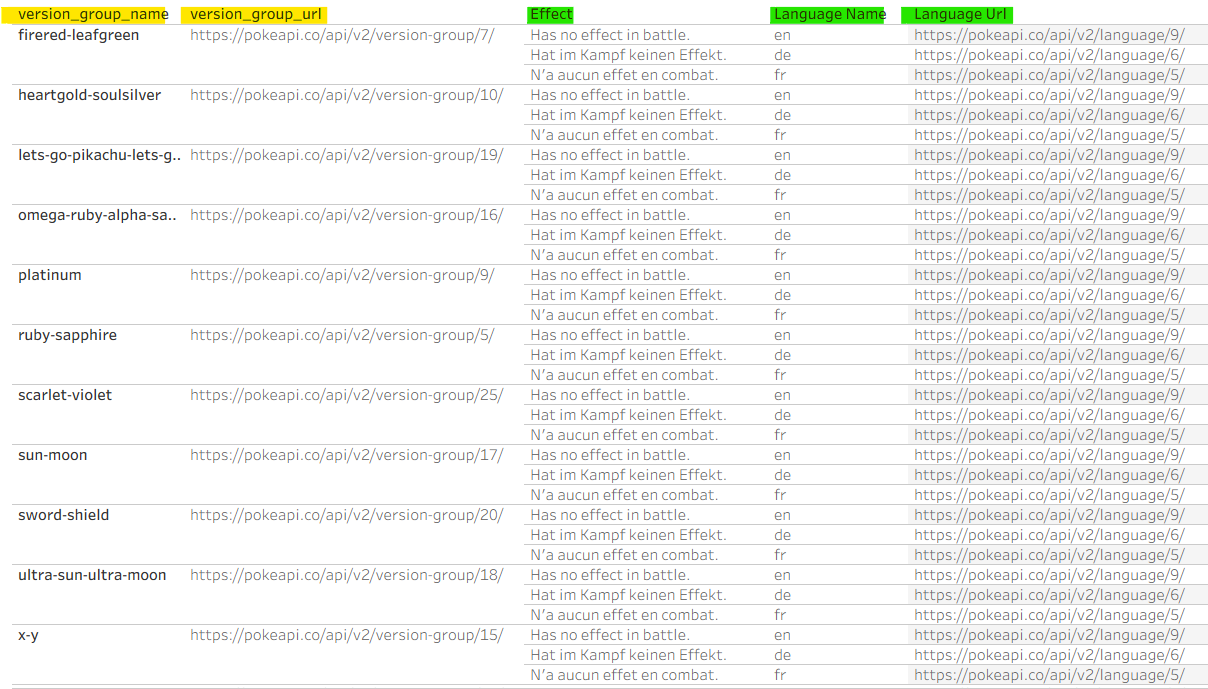This screenshot has height=689, width=1208.
Task: Click 'Hat im Kampf keinen Effekt.' under firered-leafgreen
Action: (628, 55)
